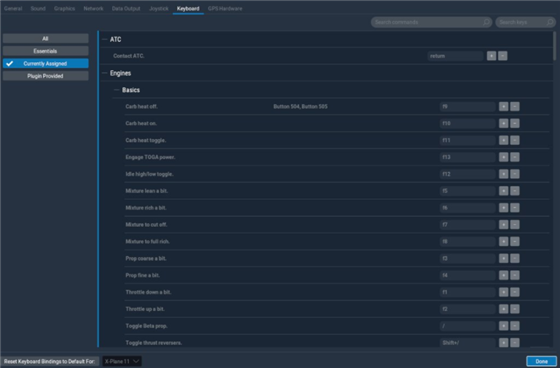The height and width of the screenshot is (368, 560).
Task: Remove key binding for Contact ATC
Action: tap(502, 56)
